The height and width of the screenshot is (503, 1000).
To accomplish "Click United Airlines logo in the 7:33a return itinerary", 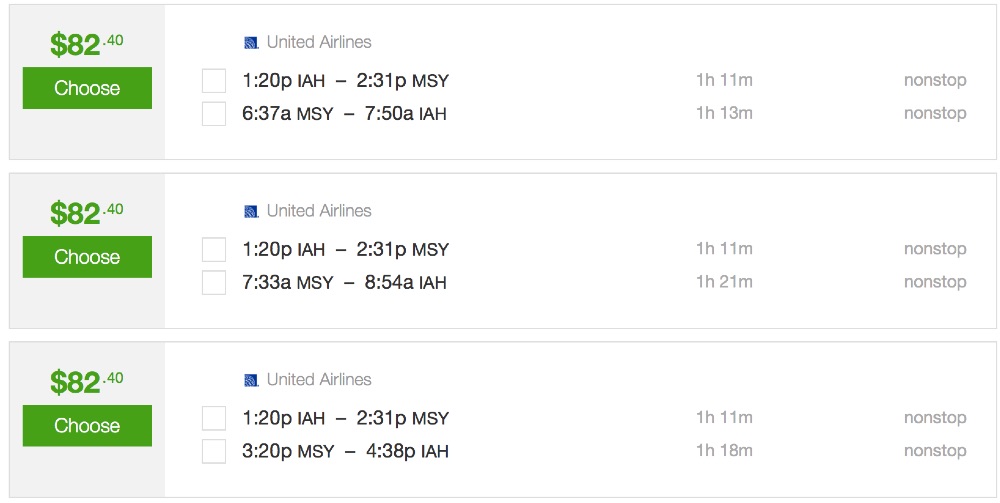I will 252,212.
